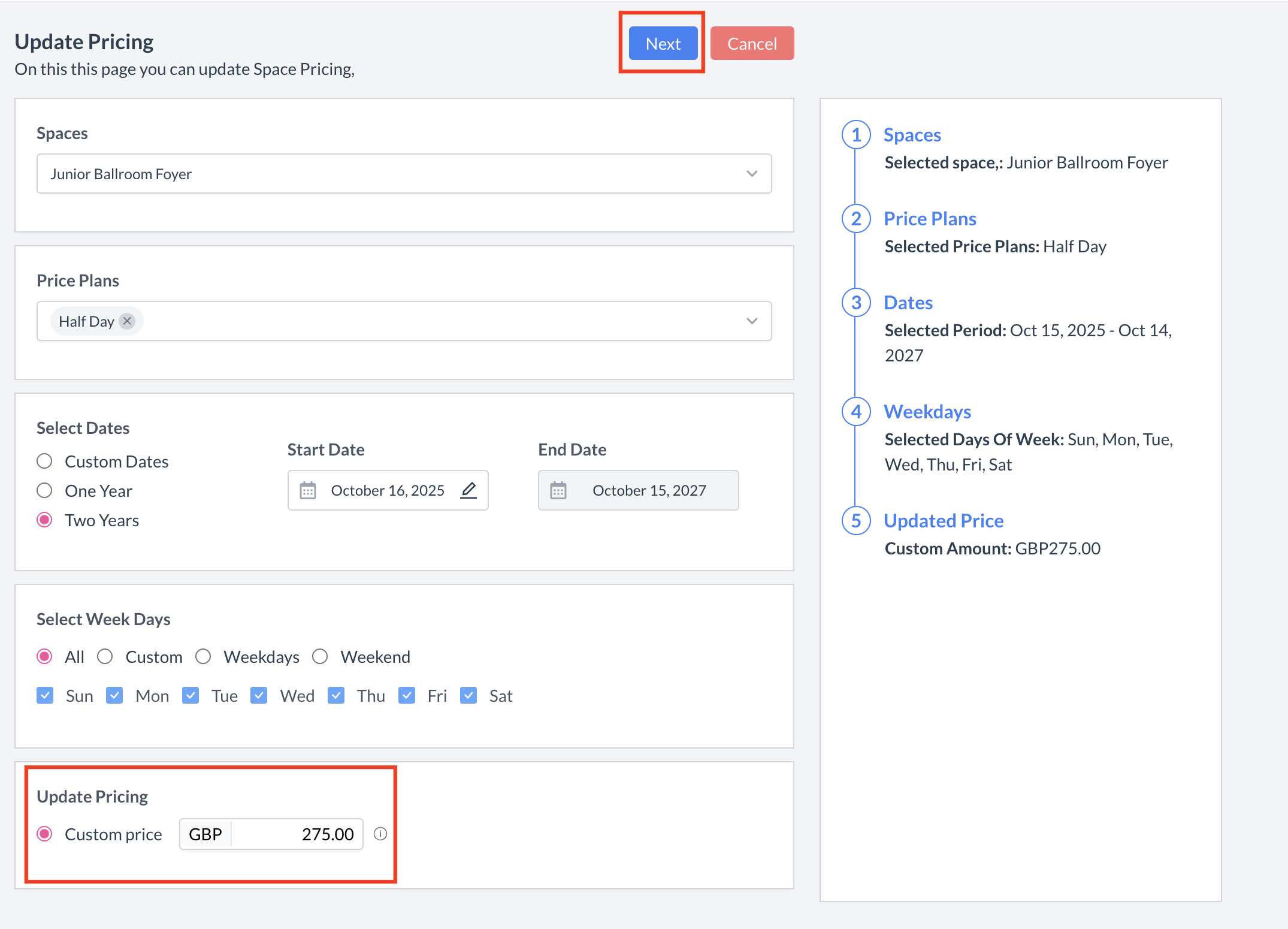
Task: Uncheck the Wed checkbox
Action: 259,695
